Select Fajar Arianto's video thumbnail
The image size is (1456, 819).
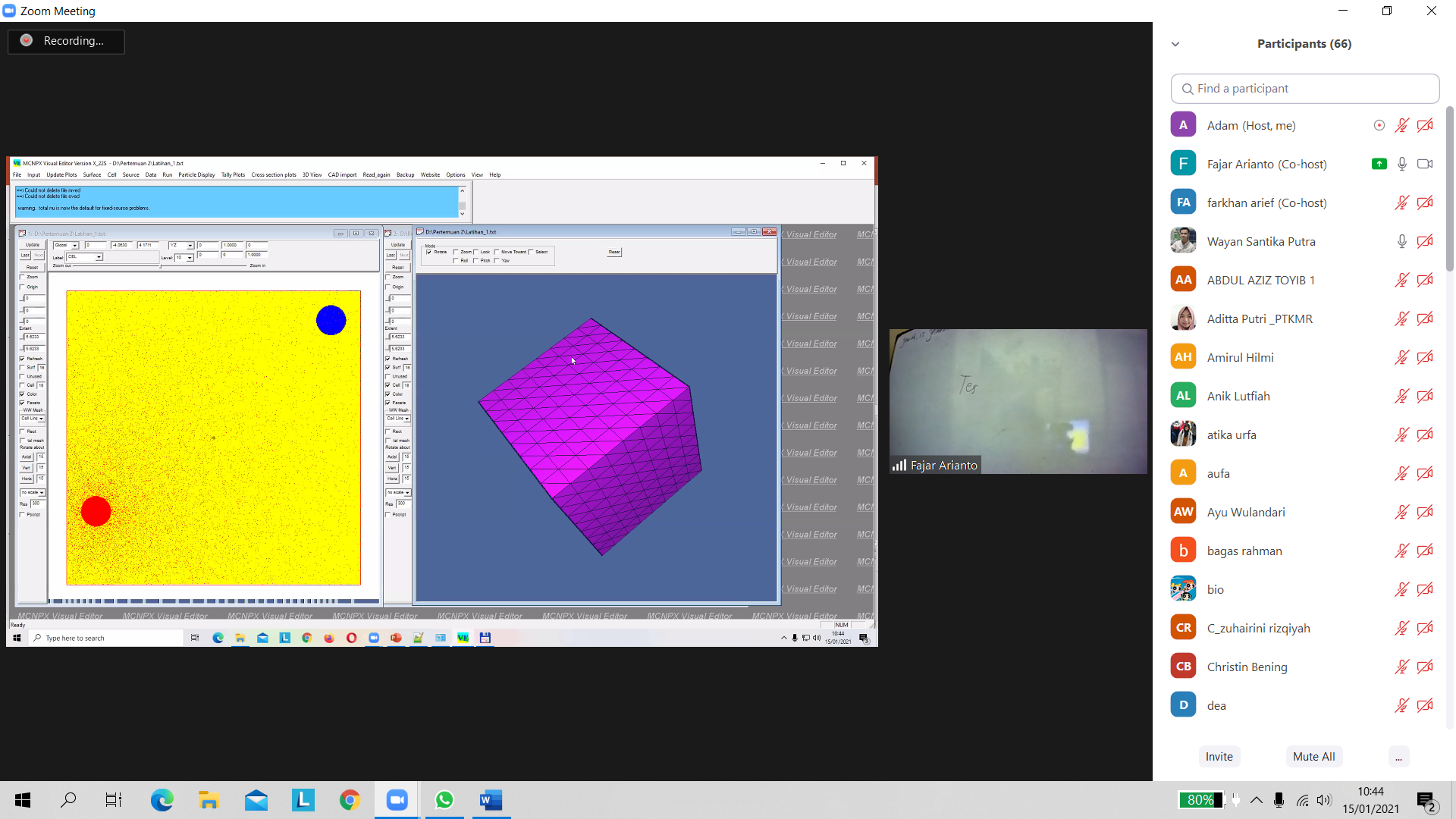coord(1018,401)
